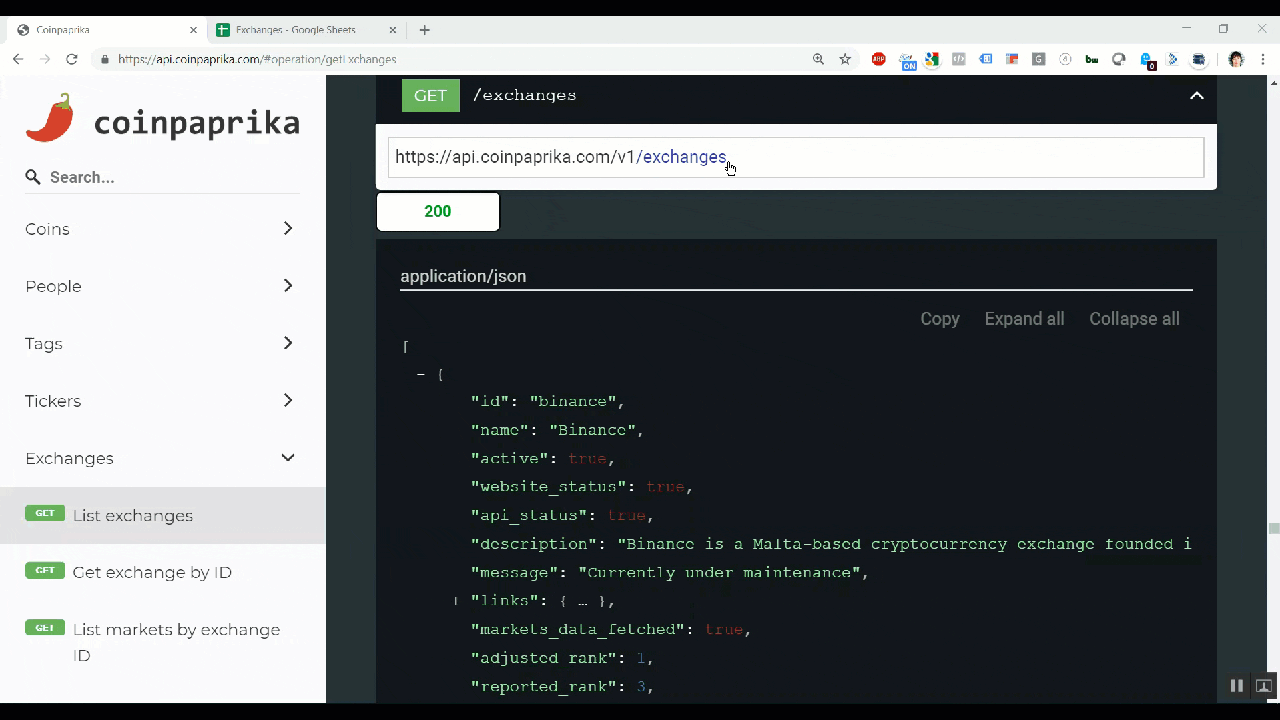
Task: Go back with the browser back arrow
Action: (x=18, y=59)
